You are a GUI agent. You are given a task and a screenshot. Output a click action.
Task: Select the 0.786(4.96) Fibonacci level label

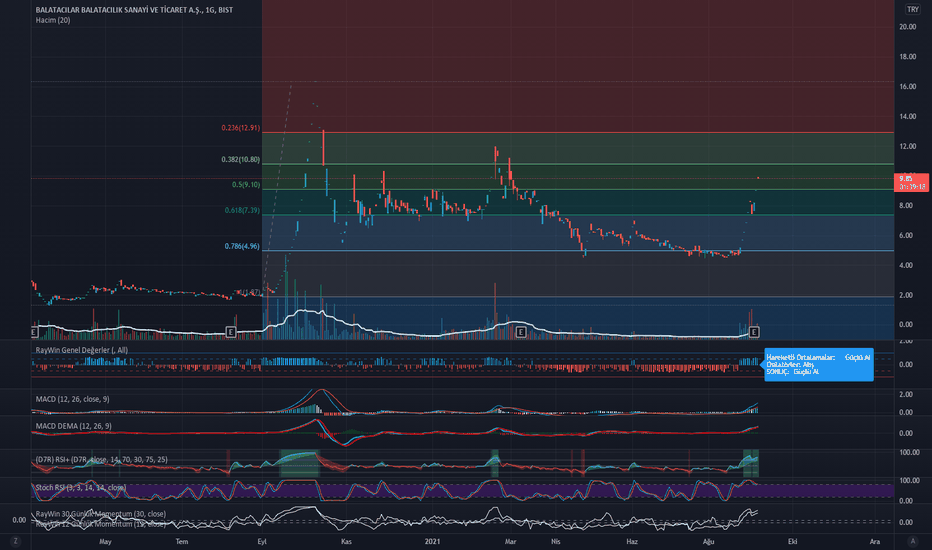coord(243,246)
